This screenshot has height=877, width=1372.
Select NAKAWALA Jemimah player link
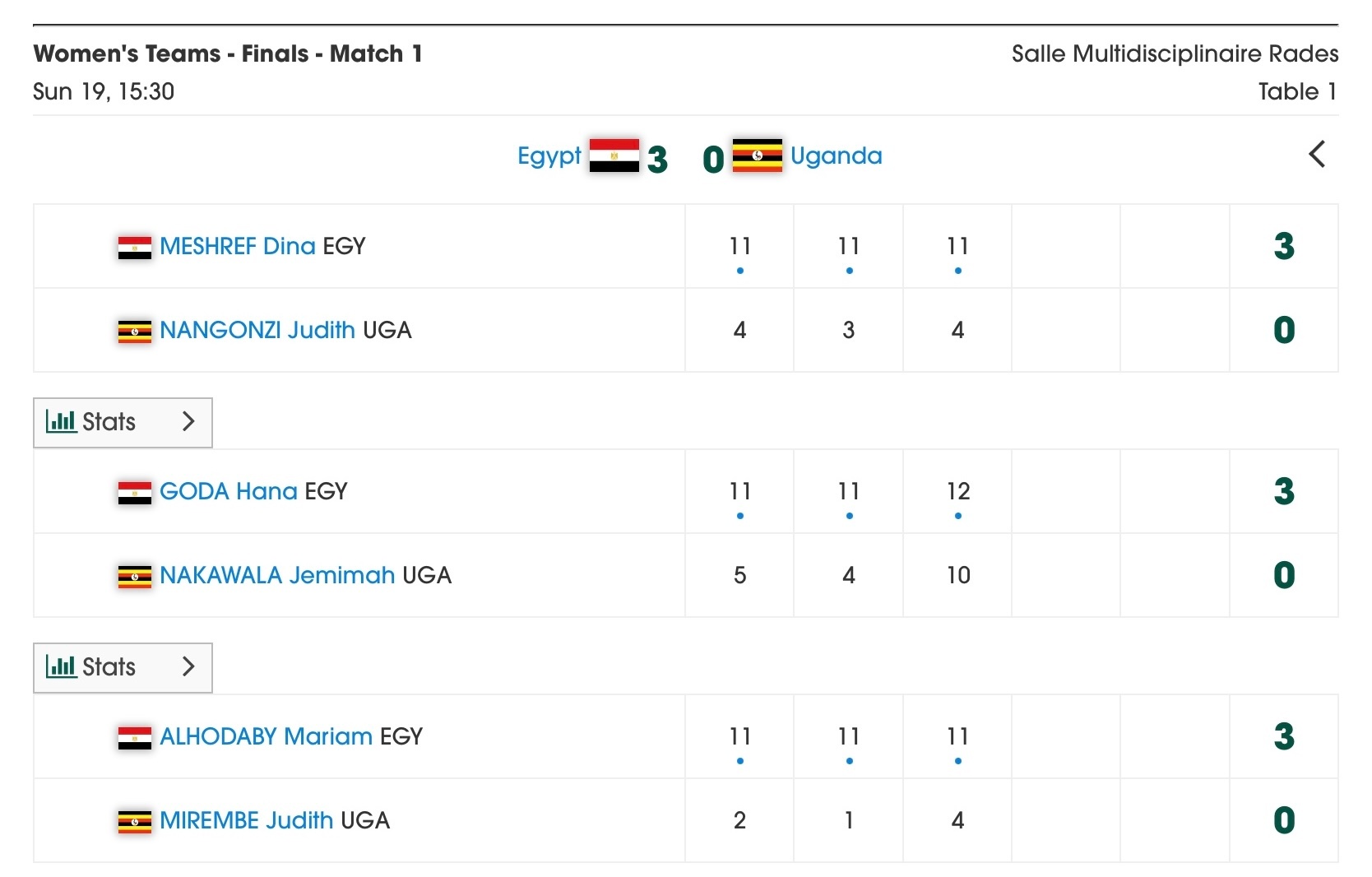[x=277, y=575]
